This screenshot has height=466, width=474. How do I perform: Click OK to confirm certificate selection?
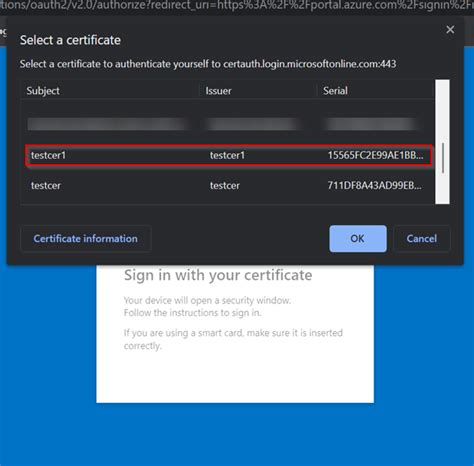[x=358, y=239]
